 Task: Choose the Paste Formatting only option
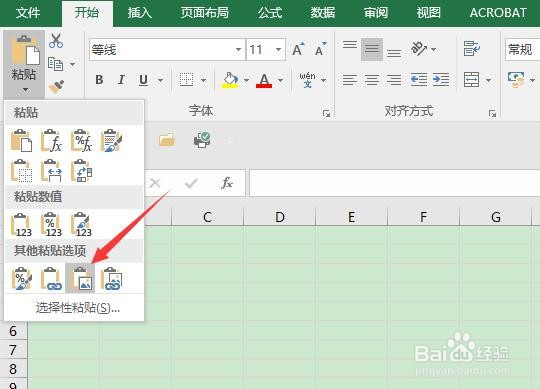click(x=21, y=278)
